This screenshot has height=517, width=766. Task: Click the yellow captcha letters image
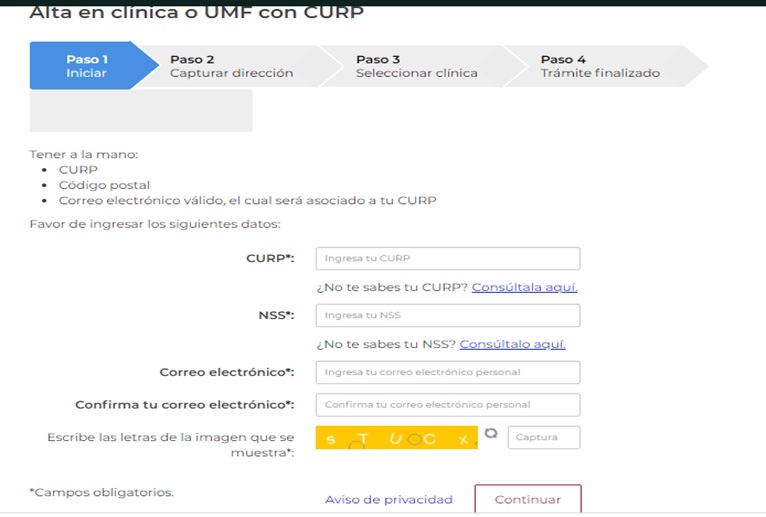click(397, 438)
